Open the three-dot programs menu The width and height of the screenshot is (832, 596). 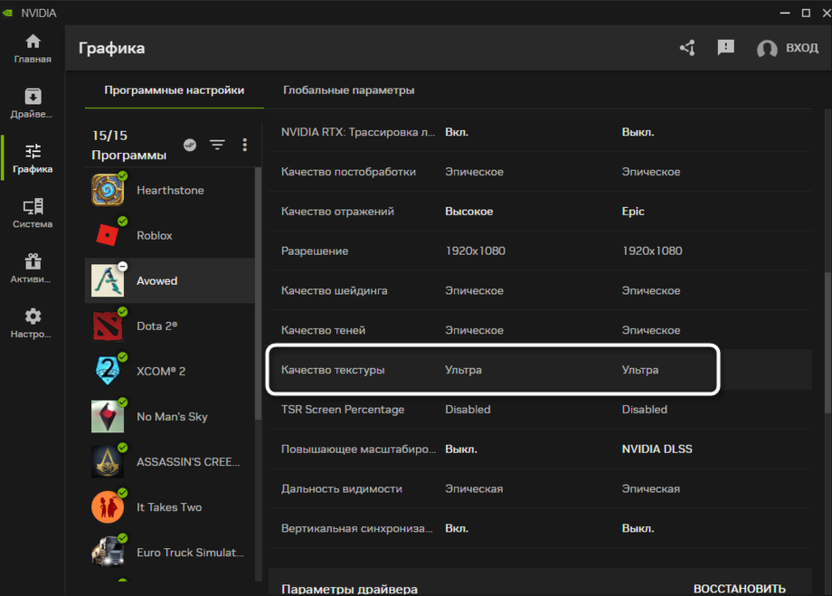[245, 145]
